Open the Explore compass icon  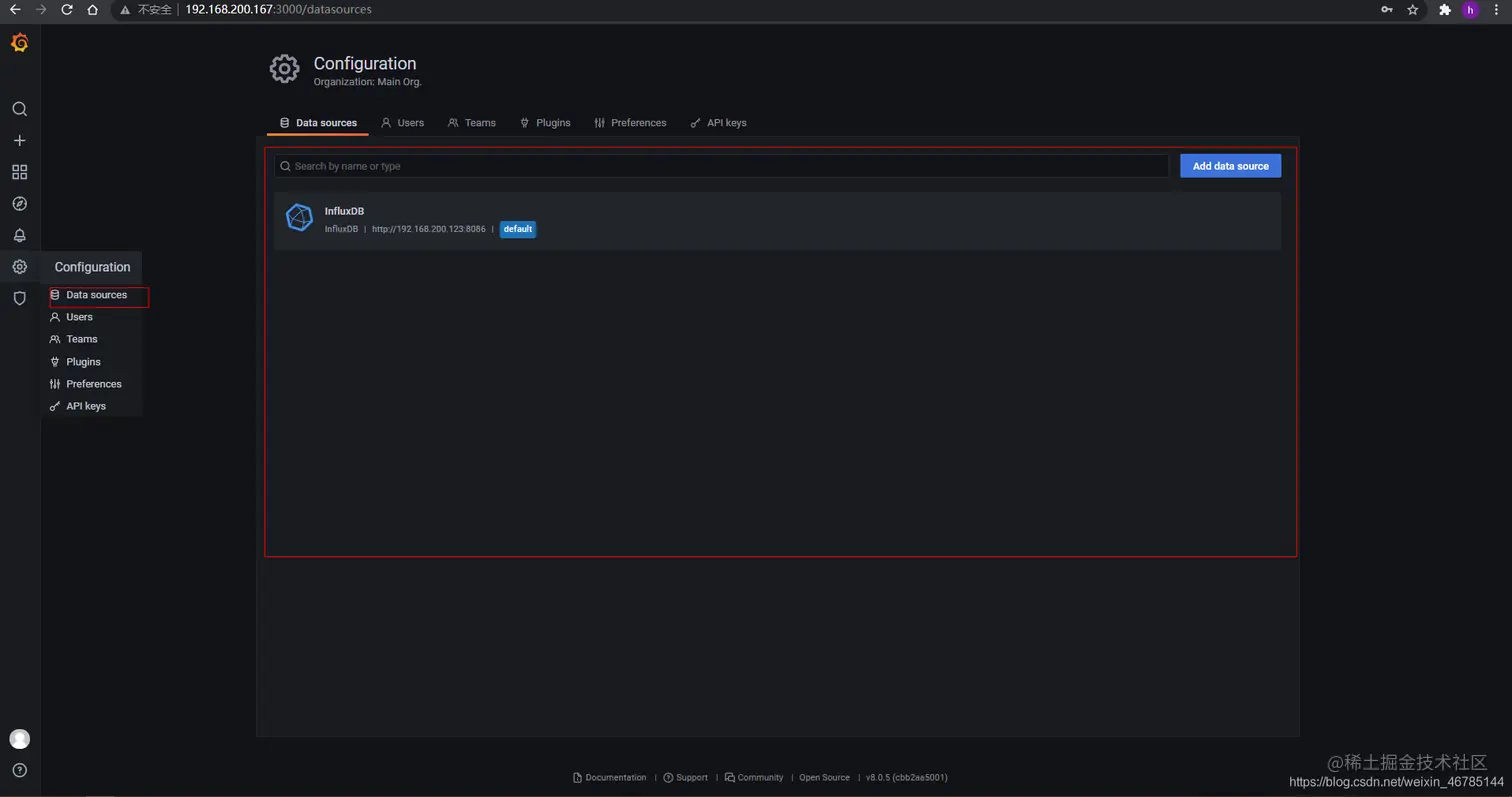tap(19, 204)
